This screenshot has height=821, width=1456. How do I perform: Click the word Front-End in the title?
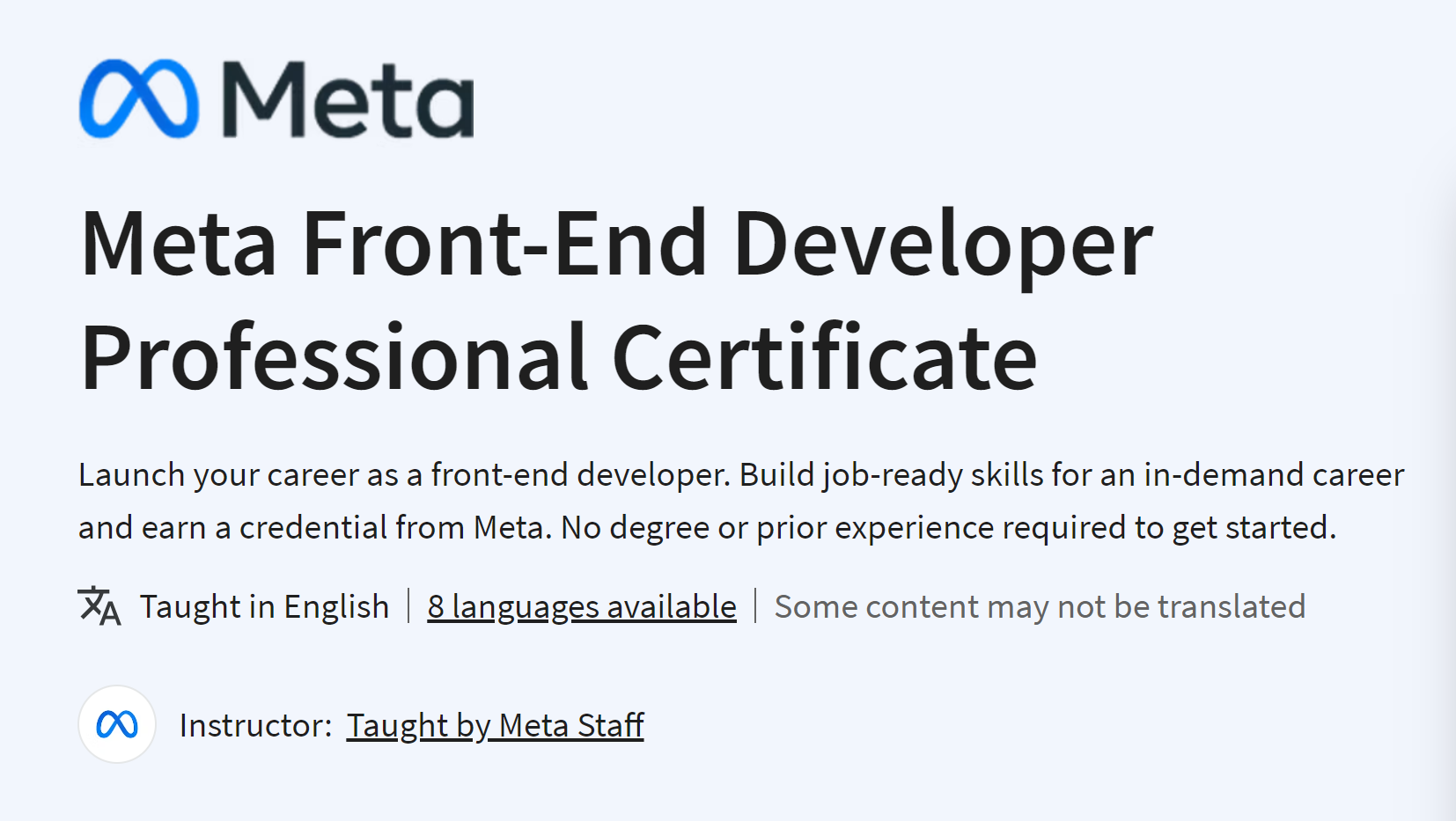tap(505, 244)
